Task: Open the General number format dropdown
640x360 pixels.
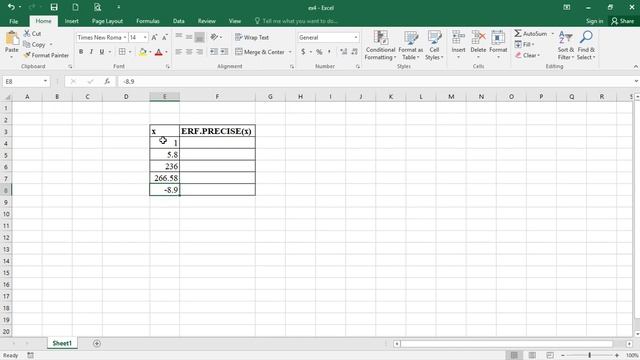Action: pyautogui.click(x=356, y=37)
